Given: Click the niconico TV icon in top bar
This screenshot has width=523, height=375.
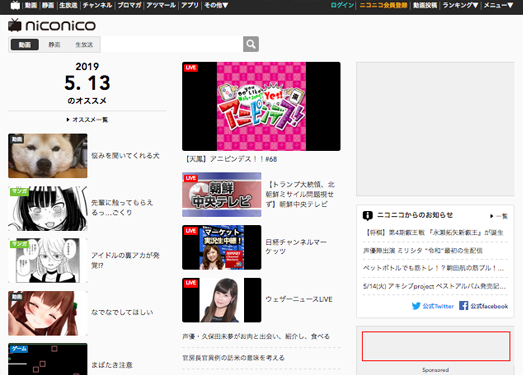Looking at the screenshot, I should [15, 5].
